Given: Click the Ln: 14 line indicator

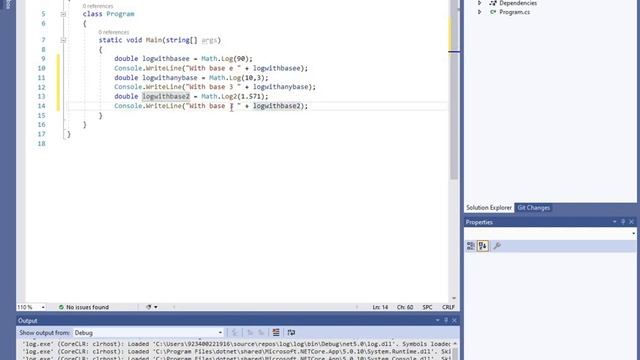Looking at the screenshot, I should [380, 307].
